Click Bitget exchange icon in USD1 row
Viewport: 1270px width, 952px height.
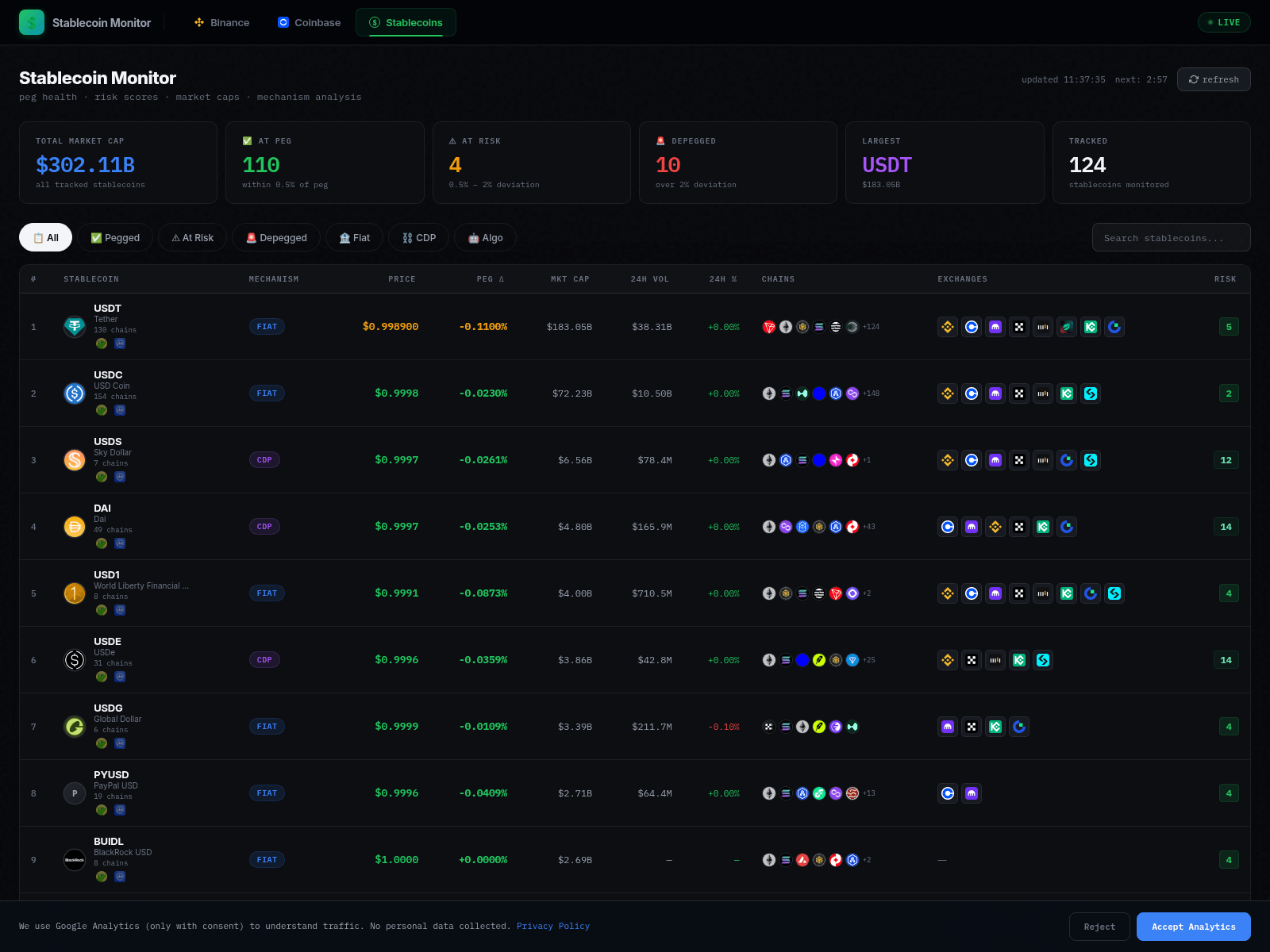(x=1114, y=593)
